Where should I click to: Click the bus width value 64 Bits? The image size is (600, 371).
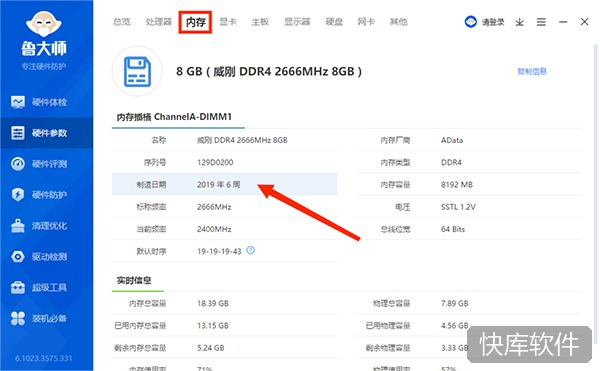tap(453, 229)
